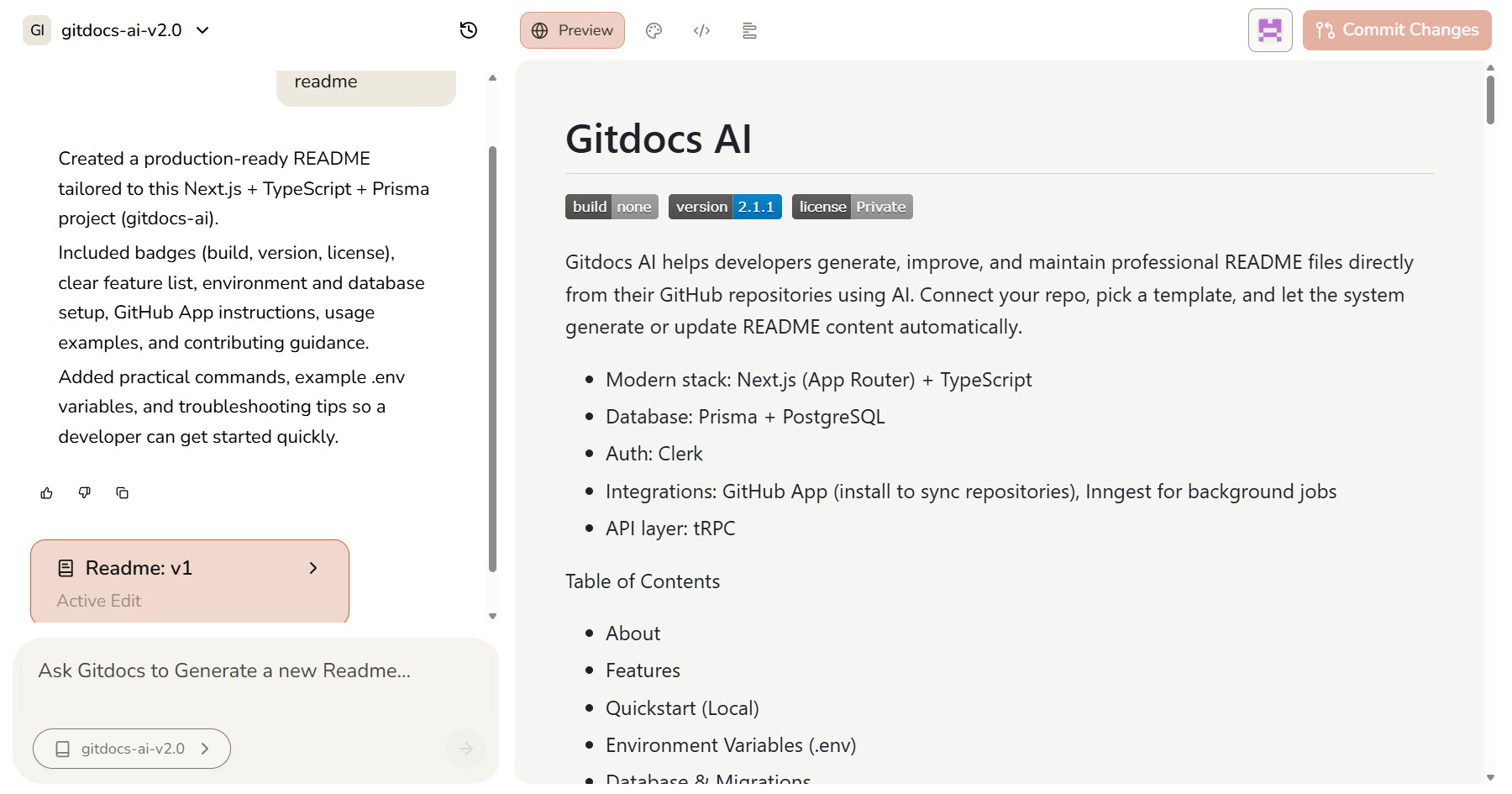Image resolution: width=1512 pixels, height=794 pixels.
Task: Click the book icon beside gitdocs-ai-v2.0 selector
Action: click(62, 749)
